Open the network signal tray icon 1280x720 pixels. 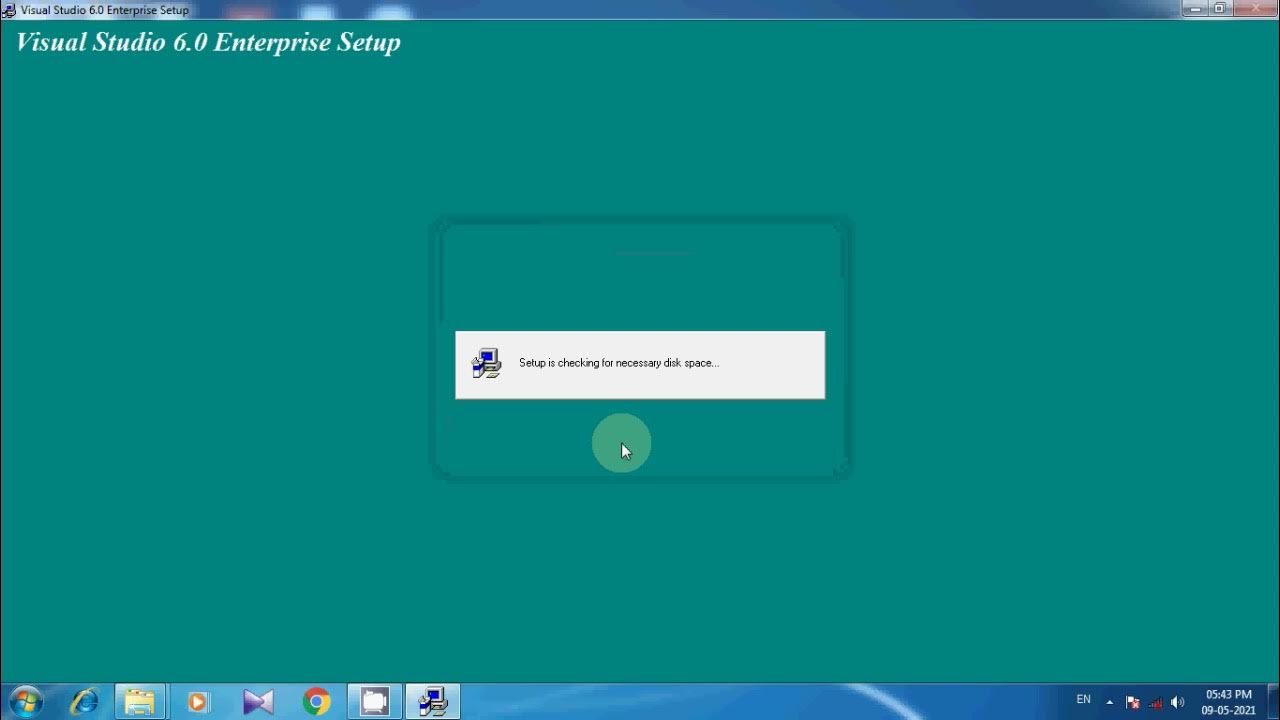pos(1155,702)
